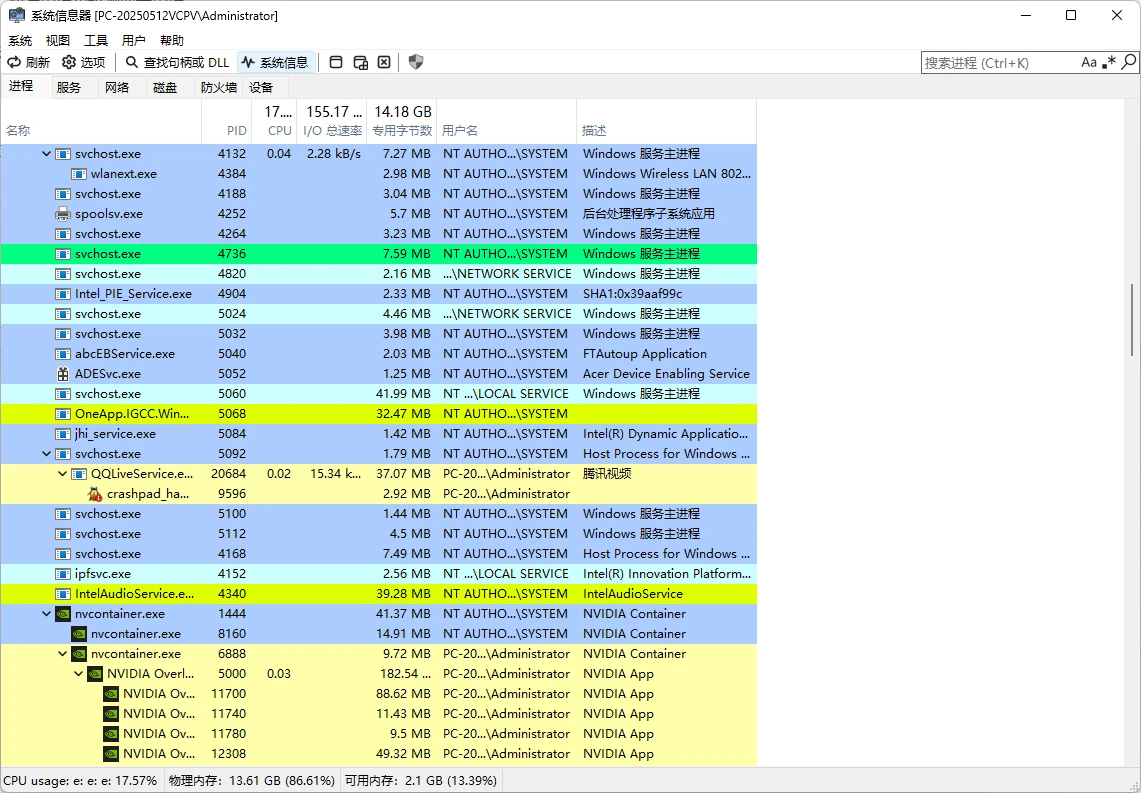The height and width of the screenshot is (793, 1141).
Task: Click the 后台处理程序子系统应用 description
Action: (648, 214)
